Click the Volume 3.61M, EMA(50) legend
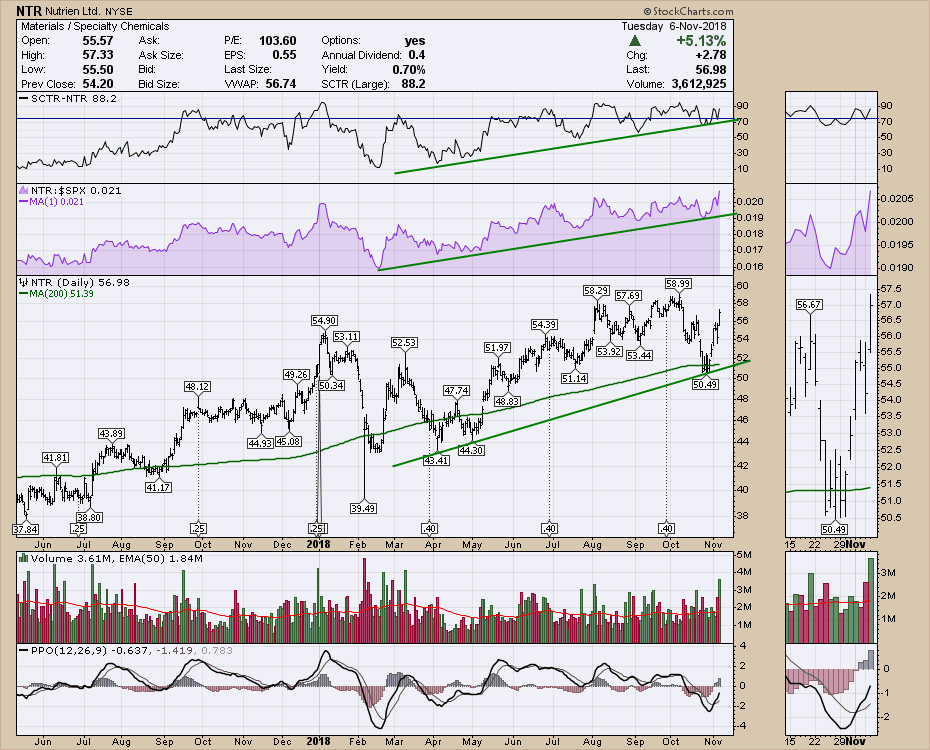 [117, 558]
